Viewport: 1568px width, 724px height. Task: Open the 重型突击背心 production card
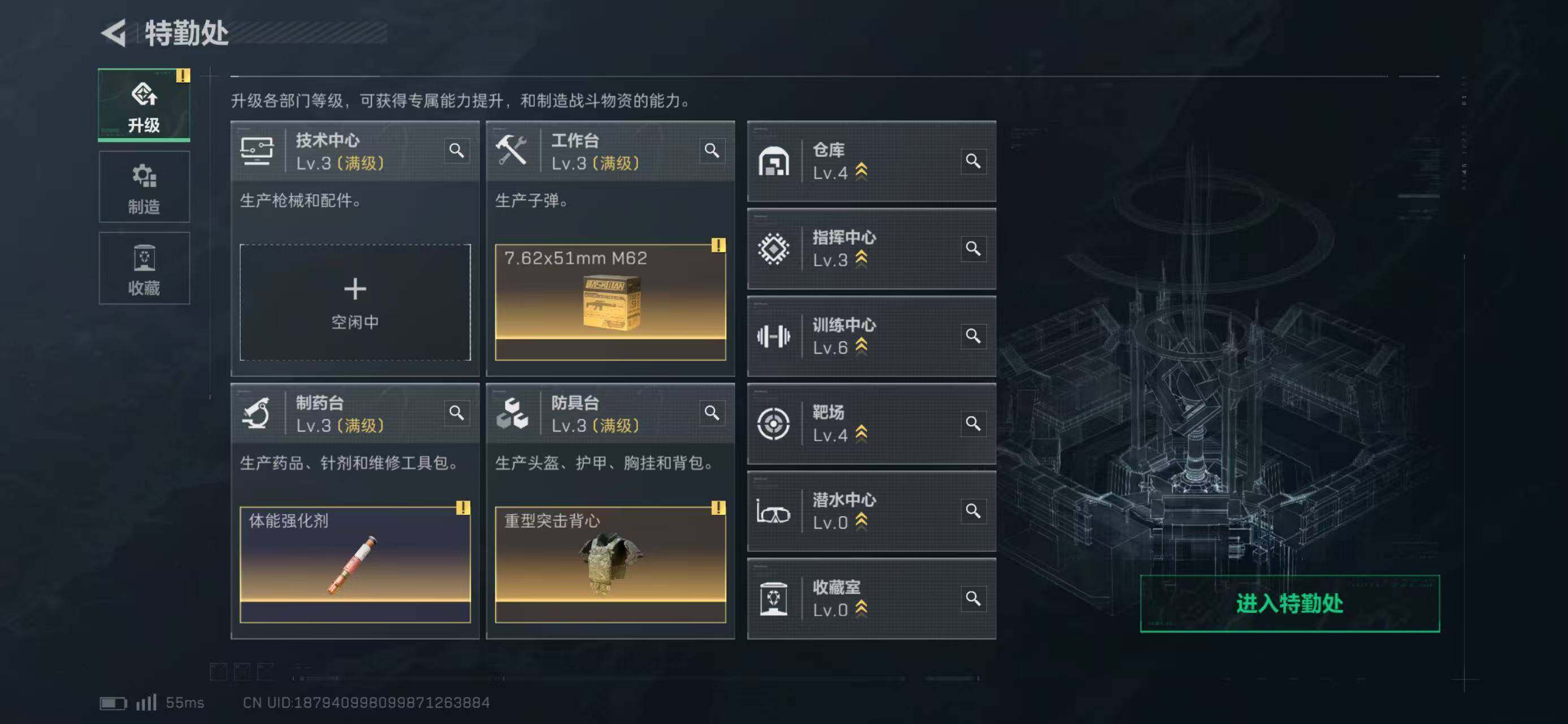[610, 565]
